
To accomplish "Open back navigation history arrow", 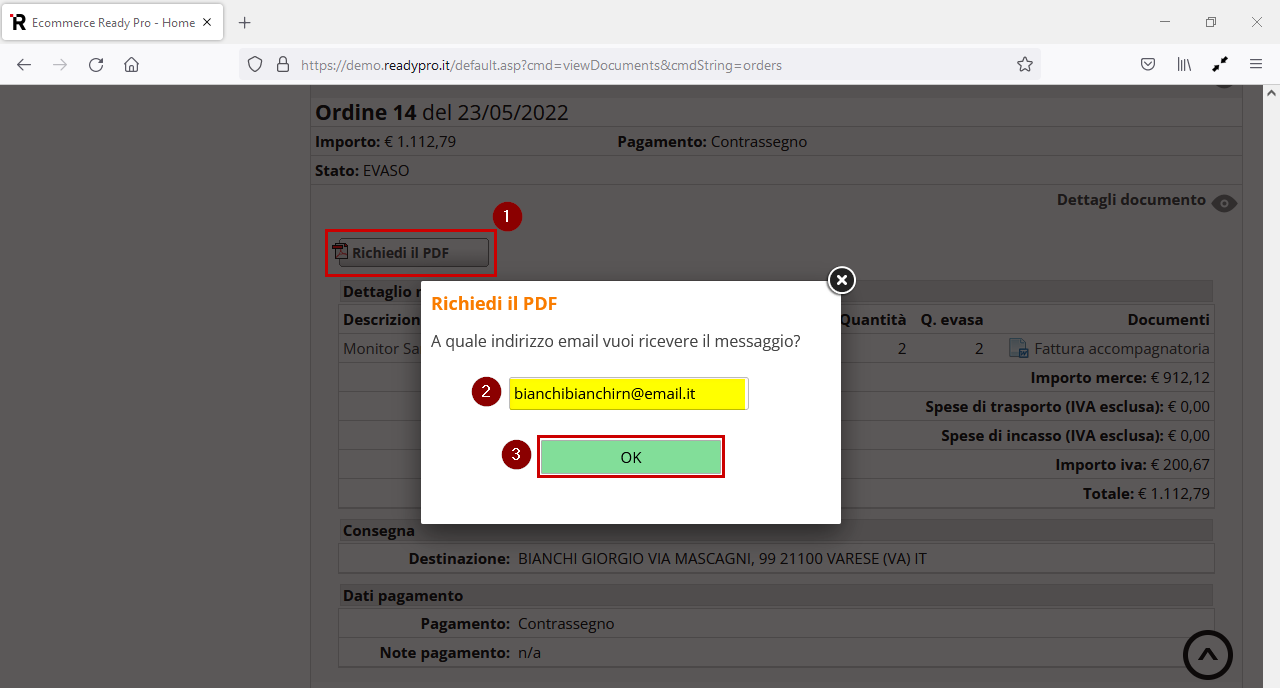I will (23, 64).
